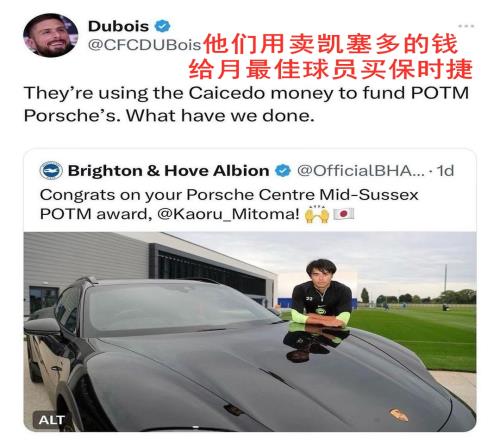The width and height of the screenshot is (500, 440).
Task: Open Brighton & Hove Albion account name
Action: click(x=168, y=171)
